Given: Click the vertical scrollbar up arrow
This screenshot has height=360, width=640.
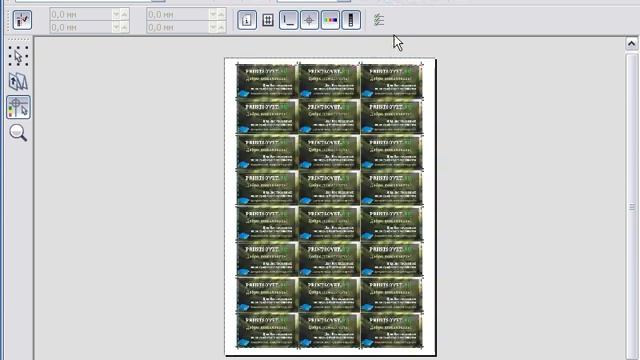Looking at the screenshot, I should coord(631,43).
